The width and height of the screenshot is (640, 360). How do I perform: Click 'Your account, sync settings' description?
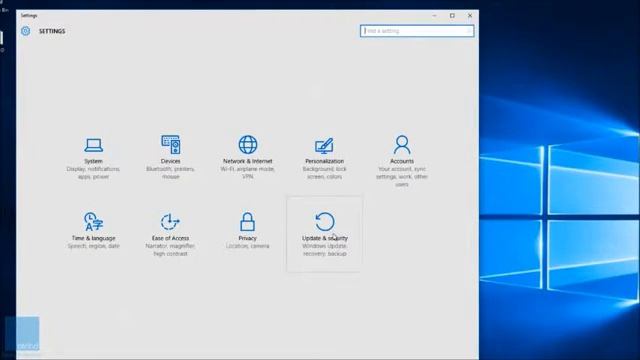402,177
